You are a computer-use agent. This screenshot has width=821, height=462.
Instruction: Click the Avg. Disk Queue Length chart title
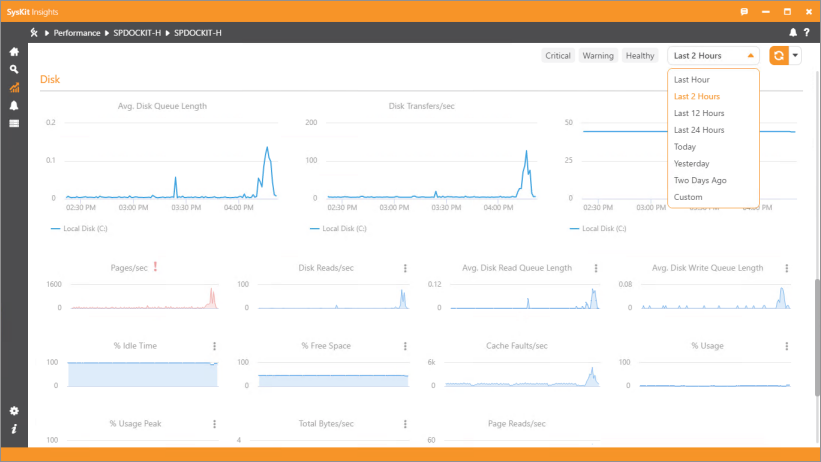(x=162, y=106)
